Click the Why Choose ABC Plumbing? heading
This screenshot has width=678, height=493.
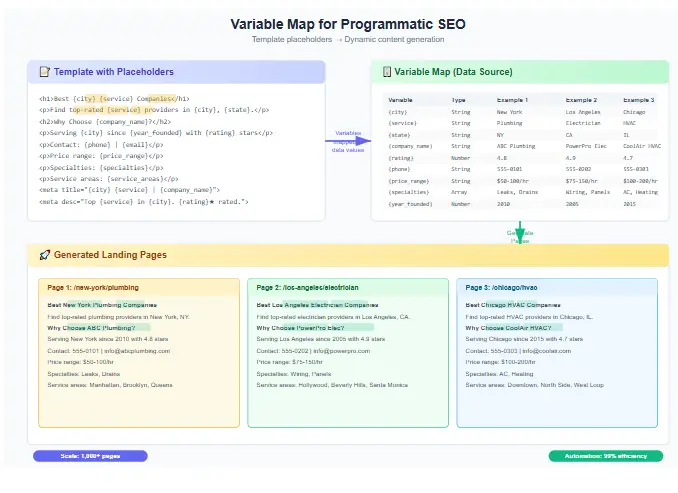coord(91,328)
